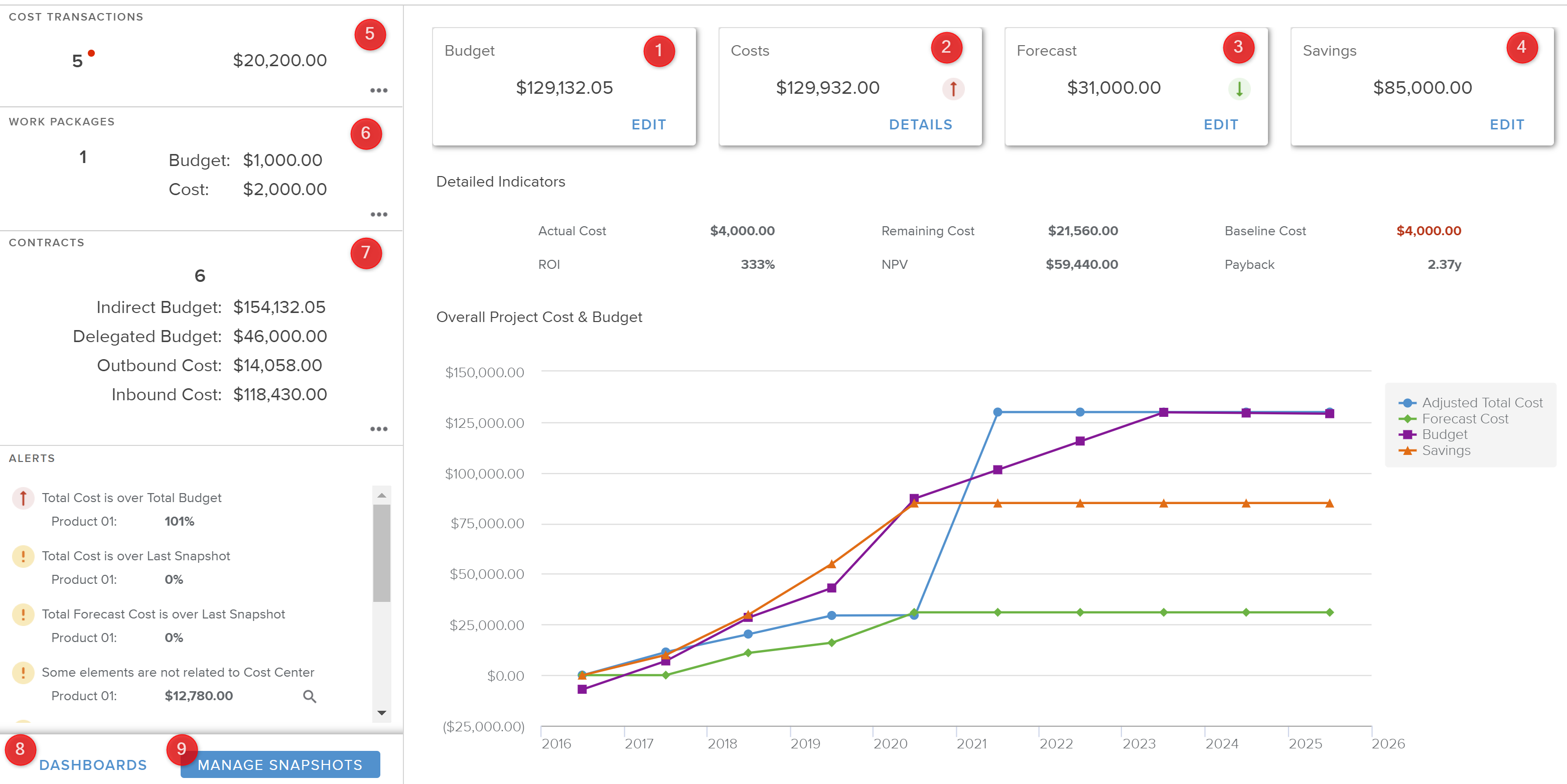Click Edit on the Budget card
The height and width of the screenshot is (784, 1567).
(648, 125)
